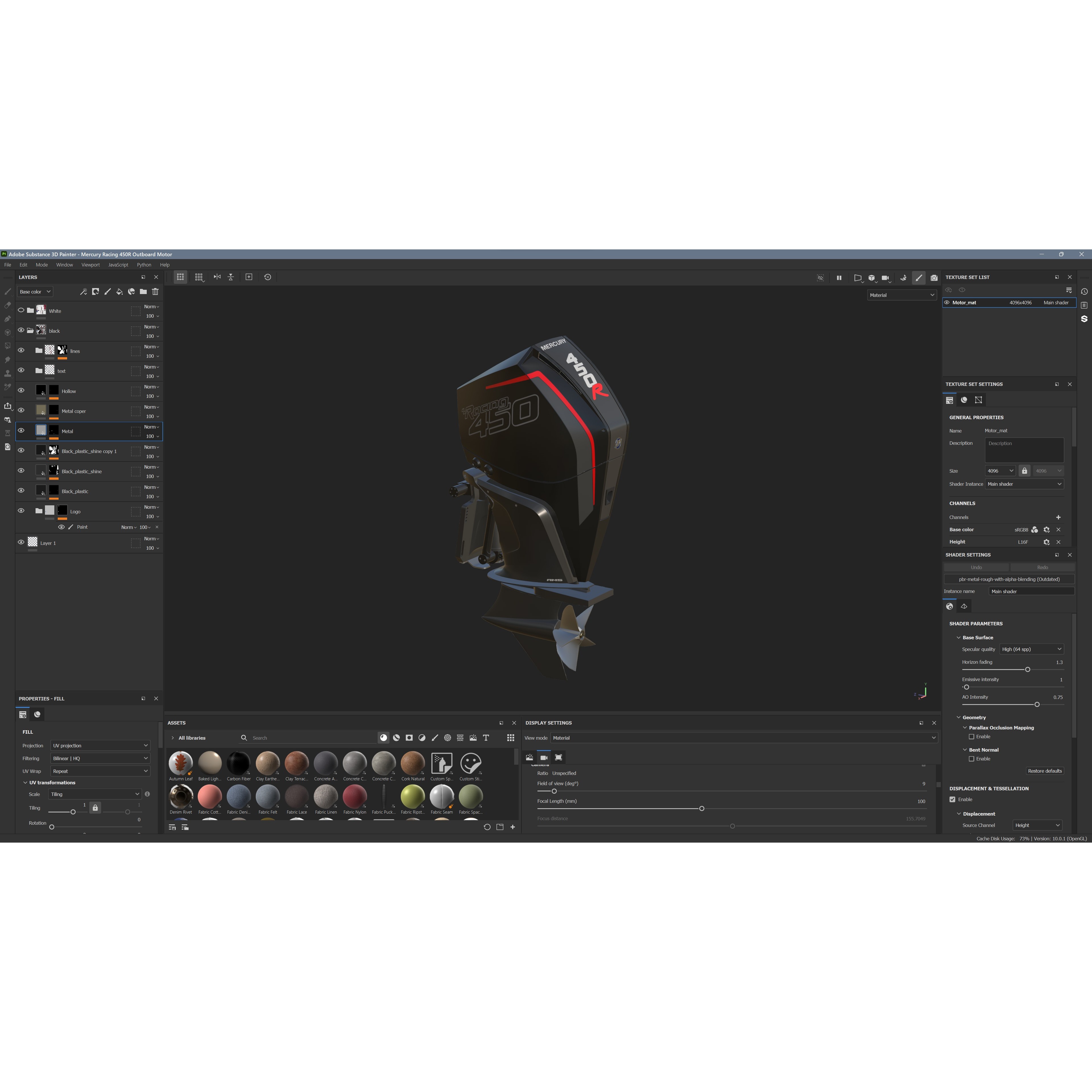Click the Restore defaults button
Viewport: 1092px width, 1092px height.
point(1045,771)
